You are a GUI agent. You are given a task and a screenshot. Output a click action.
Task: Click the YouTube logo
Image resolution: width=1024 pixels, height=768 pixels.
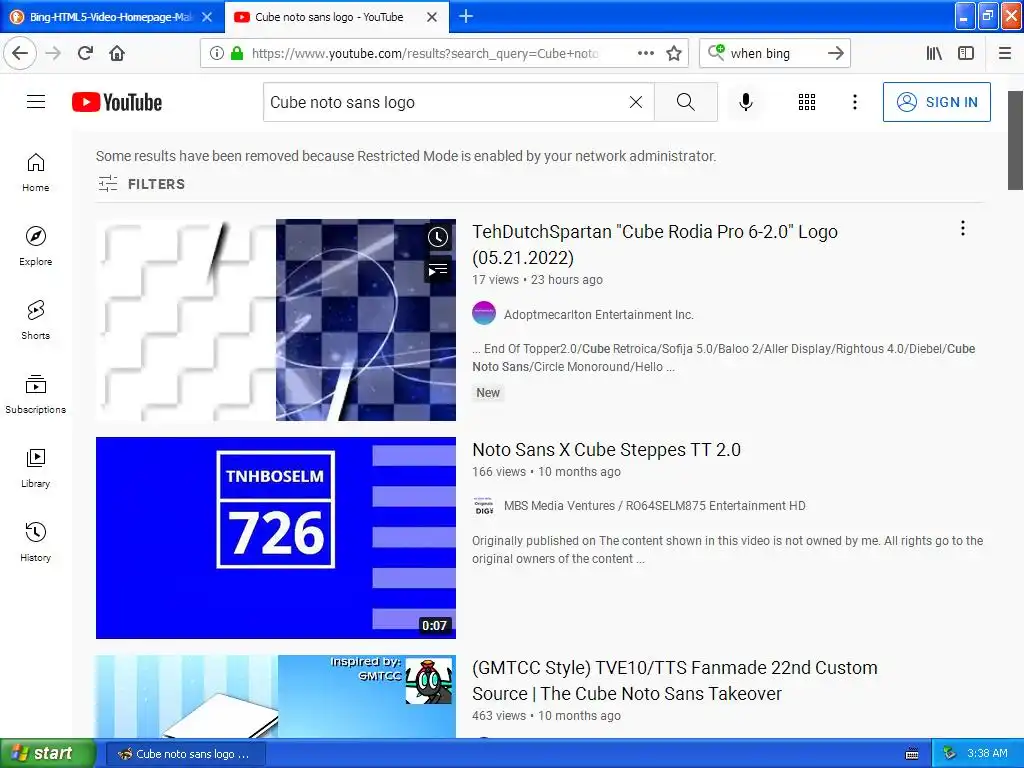point(117,102)
